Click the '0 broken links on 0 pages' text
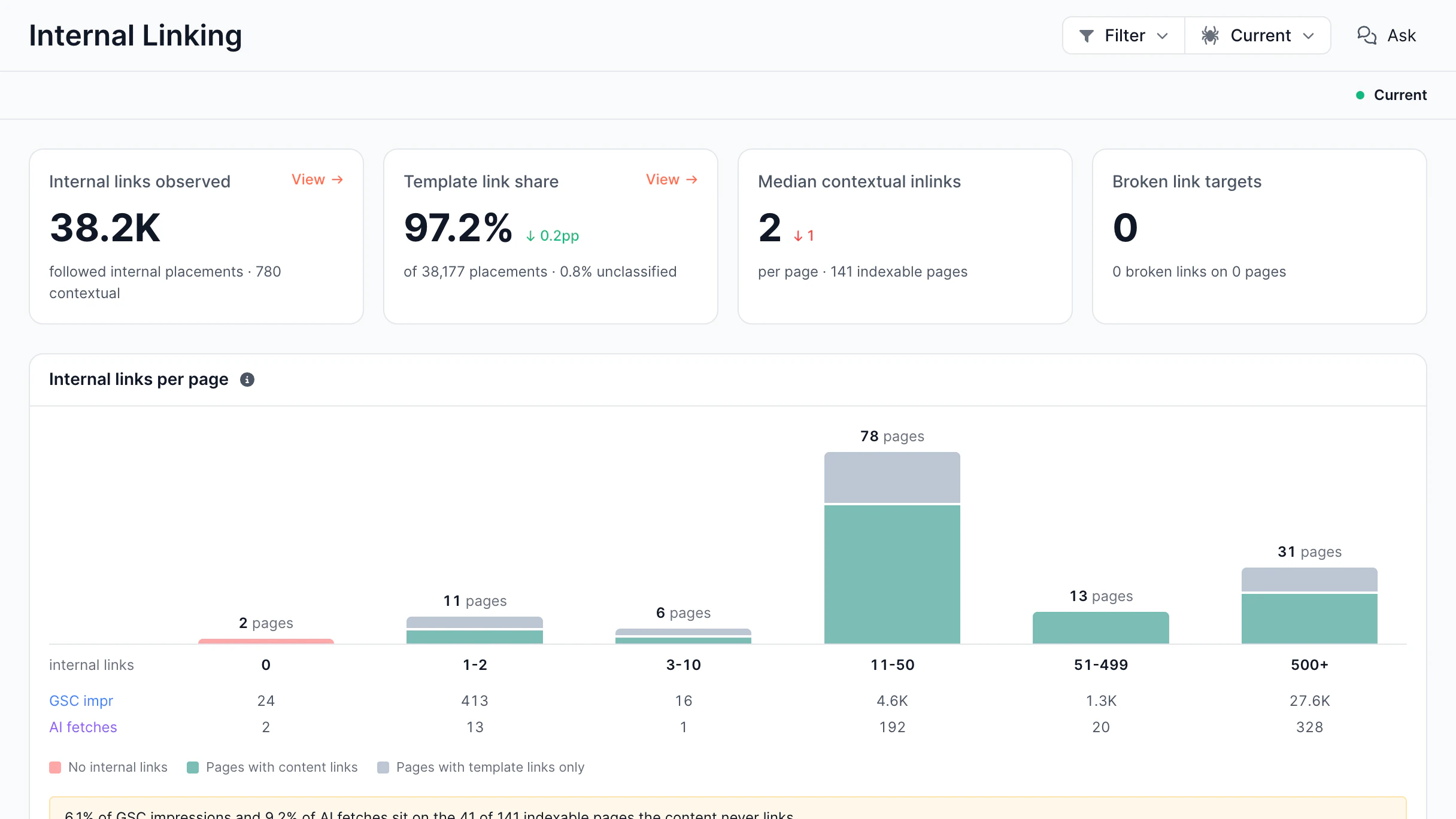 pyautogui.click(x=1199, y=272)
